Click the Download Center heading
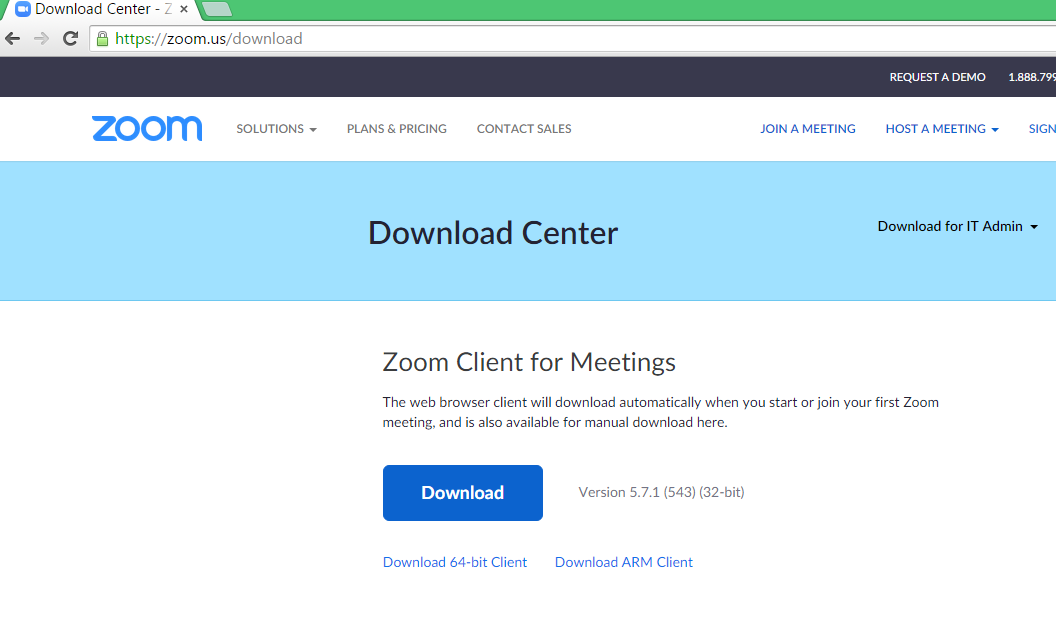This screenshot has width=1056, height=634. point(493,233)
